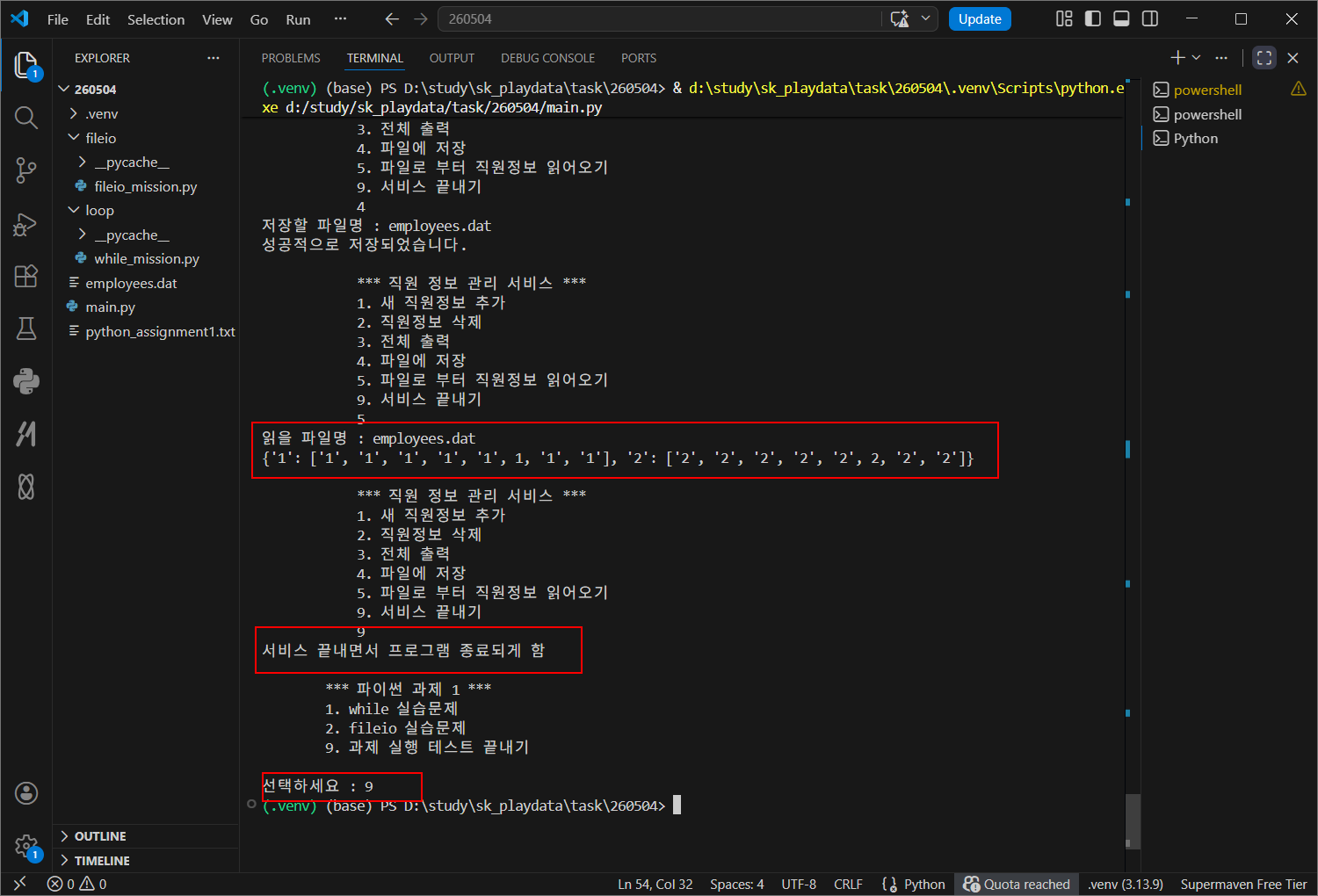
Task: Switch to the PORTS tab
Action: coord(639,58)
